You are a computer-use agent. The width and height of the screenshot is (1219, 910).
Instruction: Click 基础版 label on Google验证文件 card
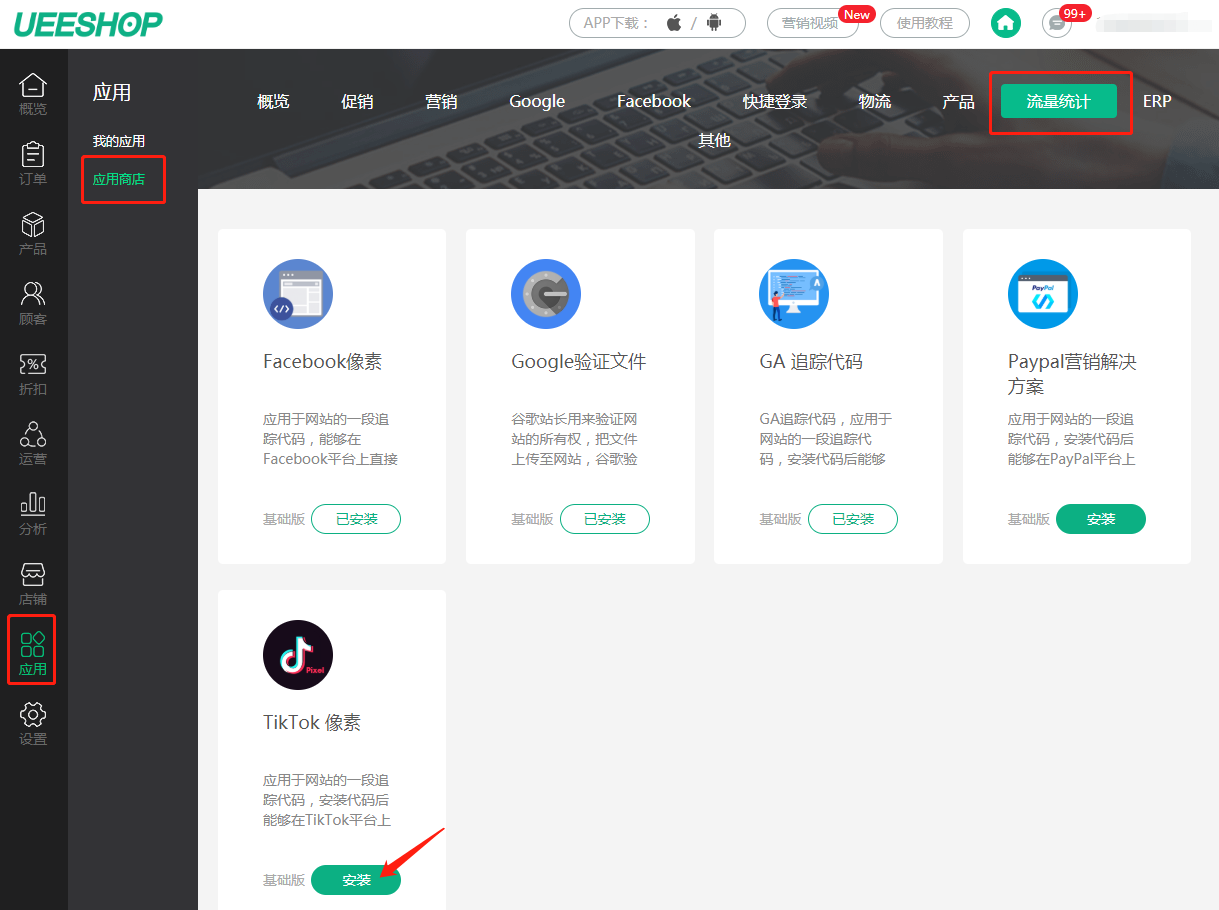click(x=532, y=519)
